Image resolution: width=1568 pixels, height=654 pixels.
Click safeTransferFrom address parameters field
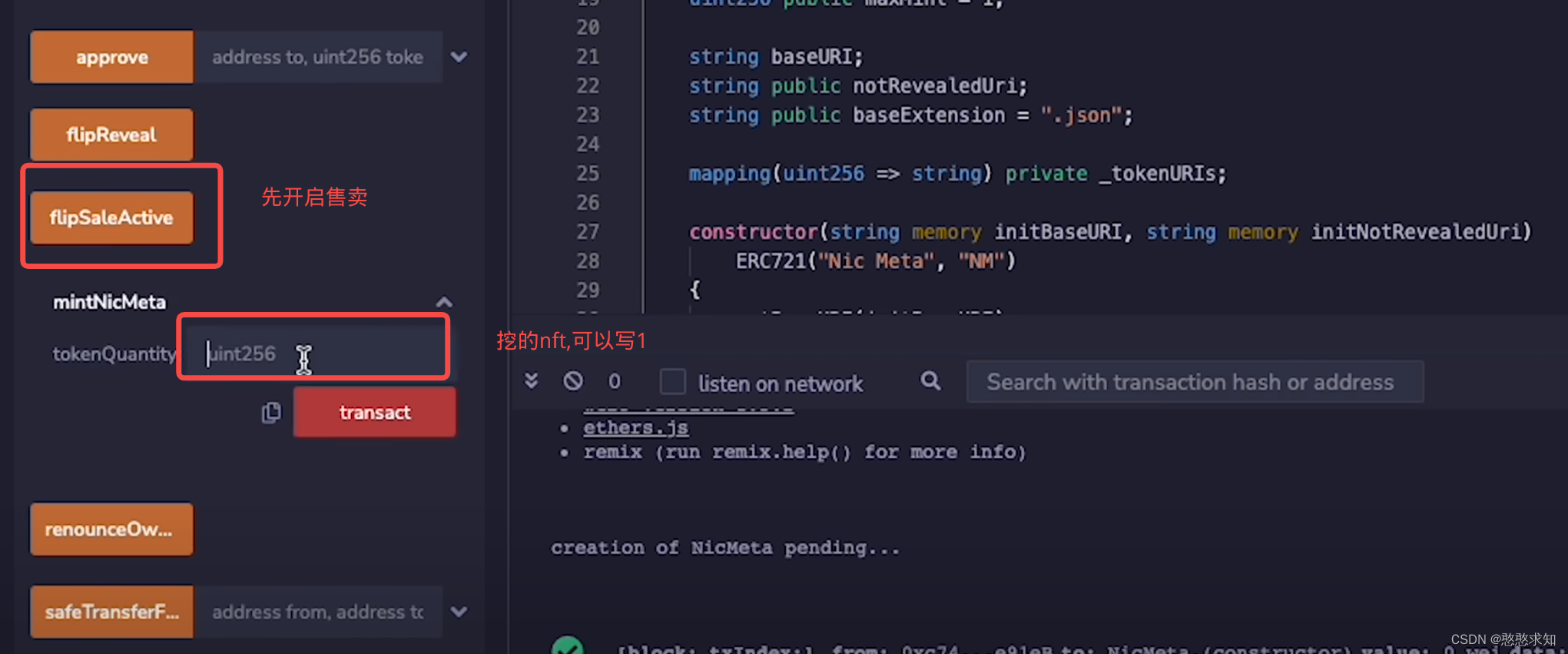318,612
